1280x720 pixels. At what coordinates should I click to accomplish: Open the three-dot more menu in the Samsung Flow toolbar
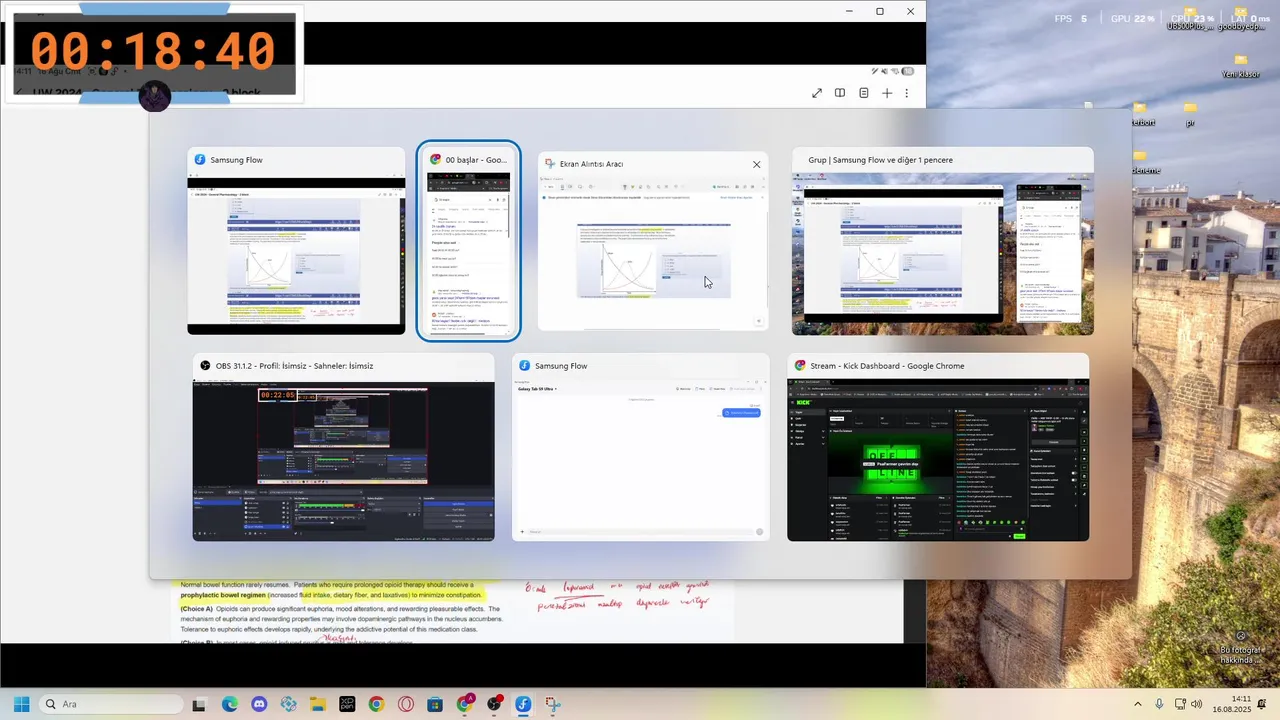point(907,93)
